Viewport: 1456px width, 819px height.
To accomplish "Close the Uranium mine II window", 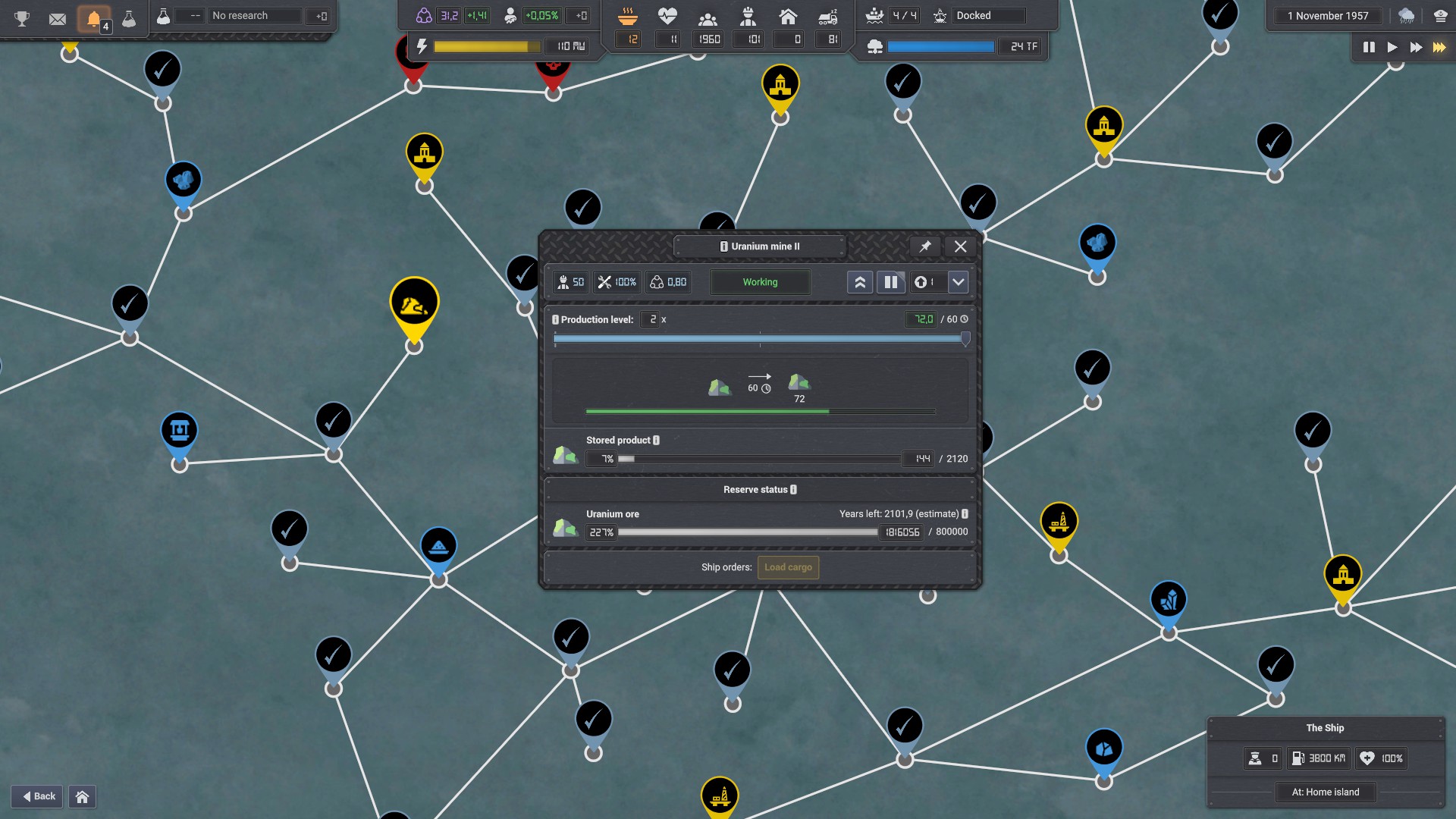I will click(960, 246).
